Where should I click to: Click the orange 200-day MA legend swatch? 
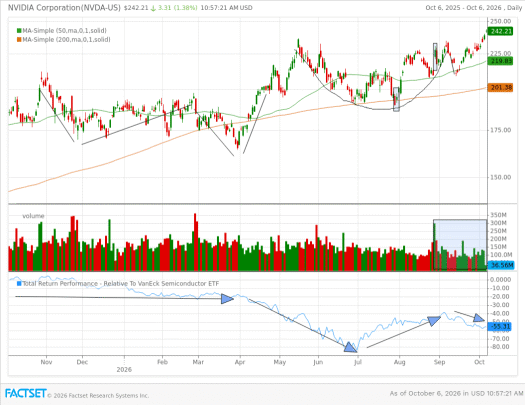click(19, 40)
